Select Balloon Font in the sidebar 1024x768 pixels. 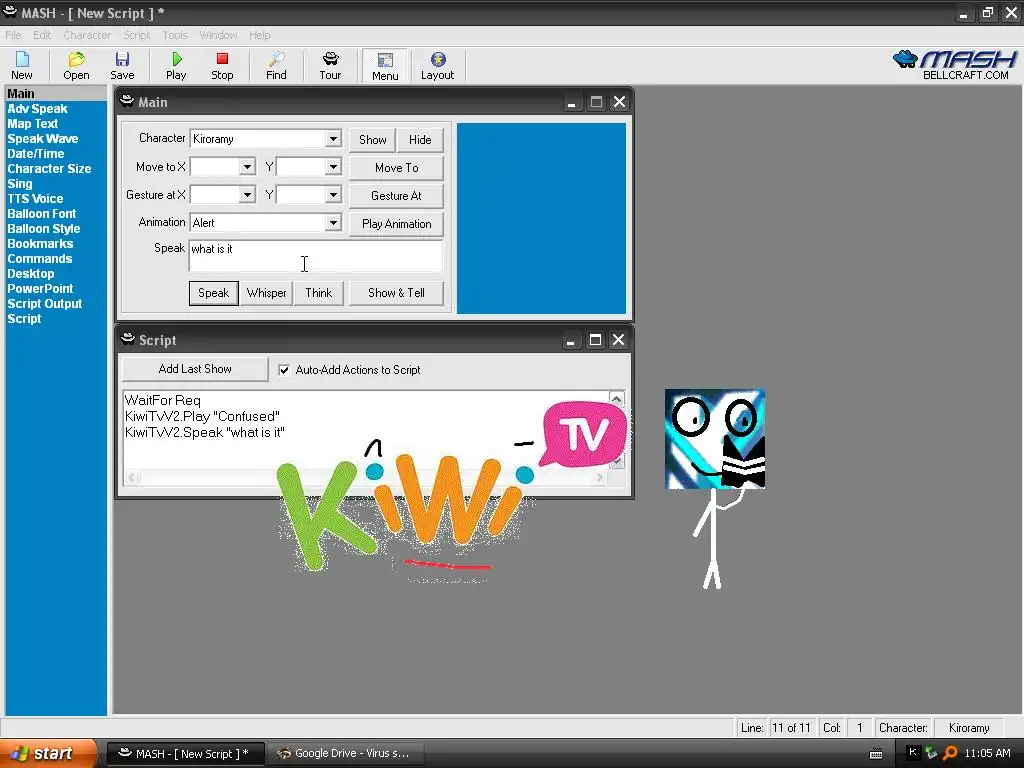tap(42, 214)
